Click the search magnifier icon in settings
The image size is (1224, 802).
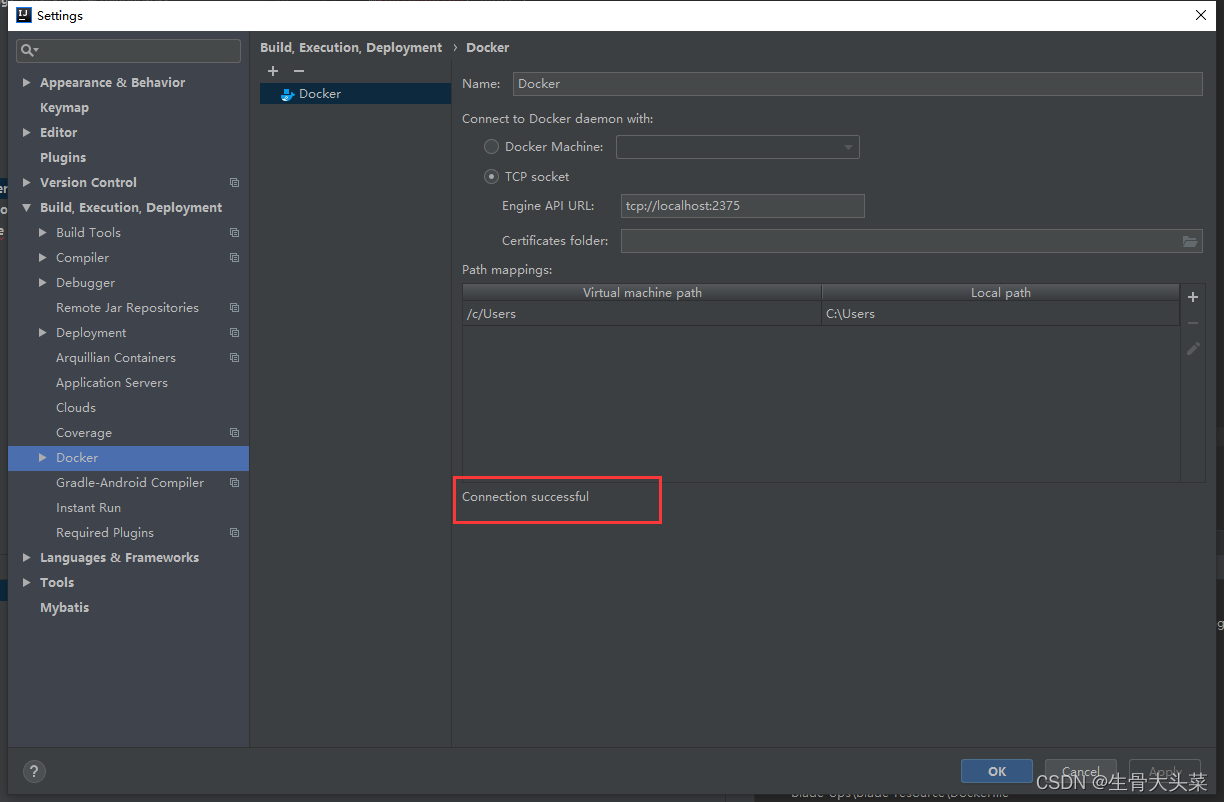pos(29,50)
